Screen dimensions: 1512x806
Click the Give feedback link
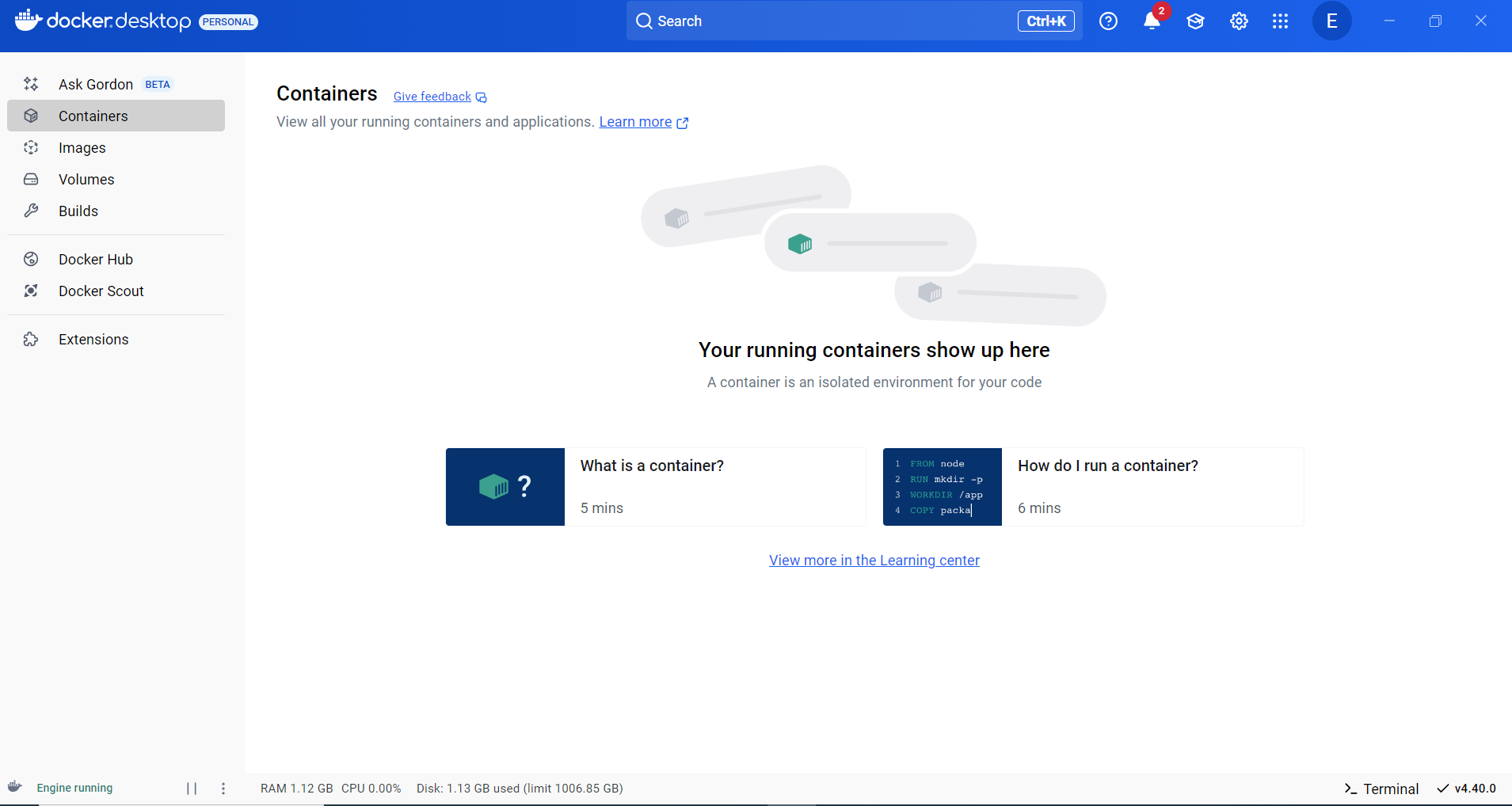432,97
